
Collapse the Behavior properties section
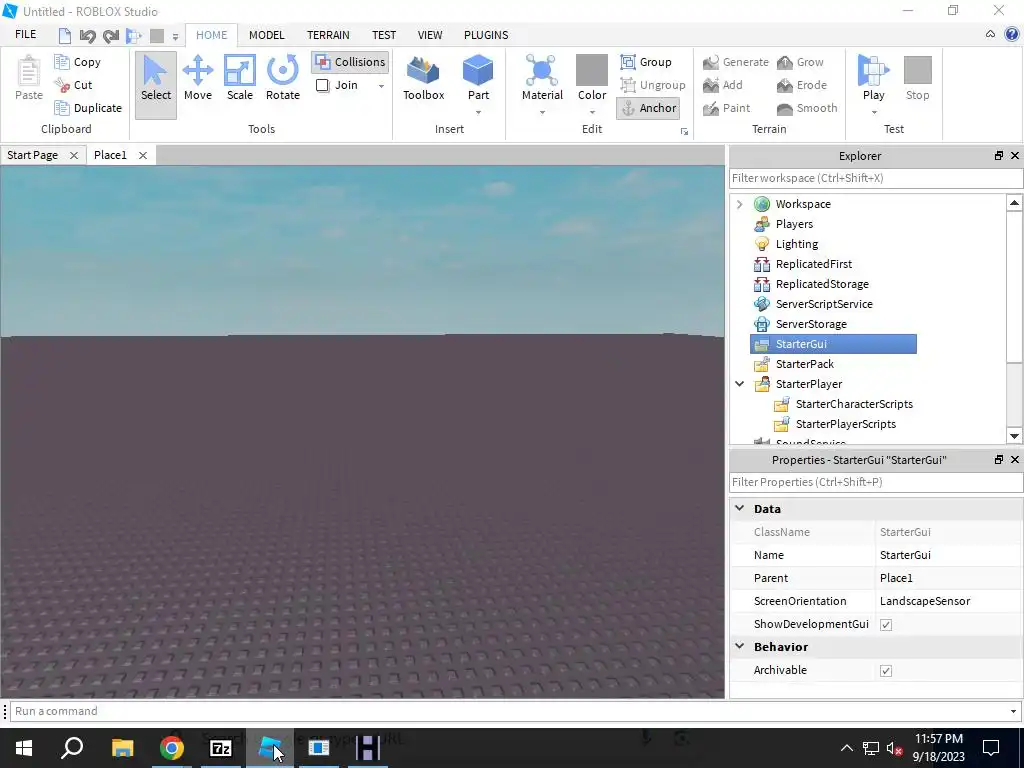point(739,647)
